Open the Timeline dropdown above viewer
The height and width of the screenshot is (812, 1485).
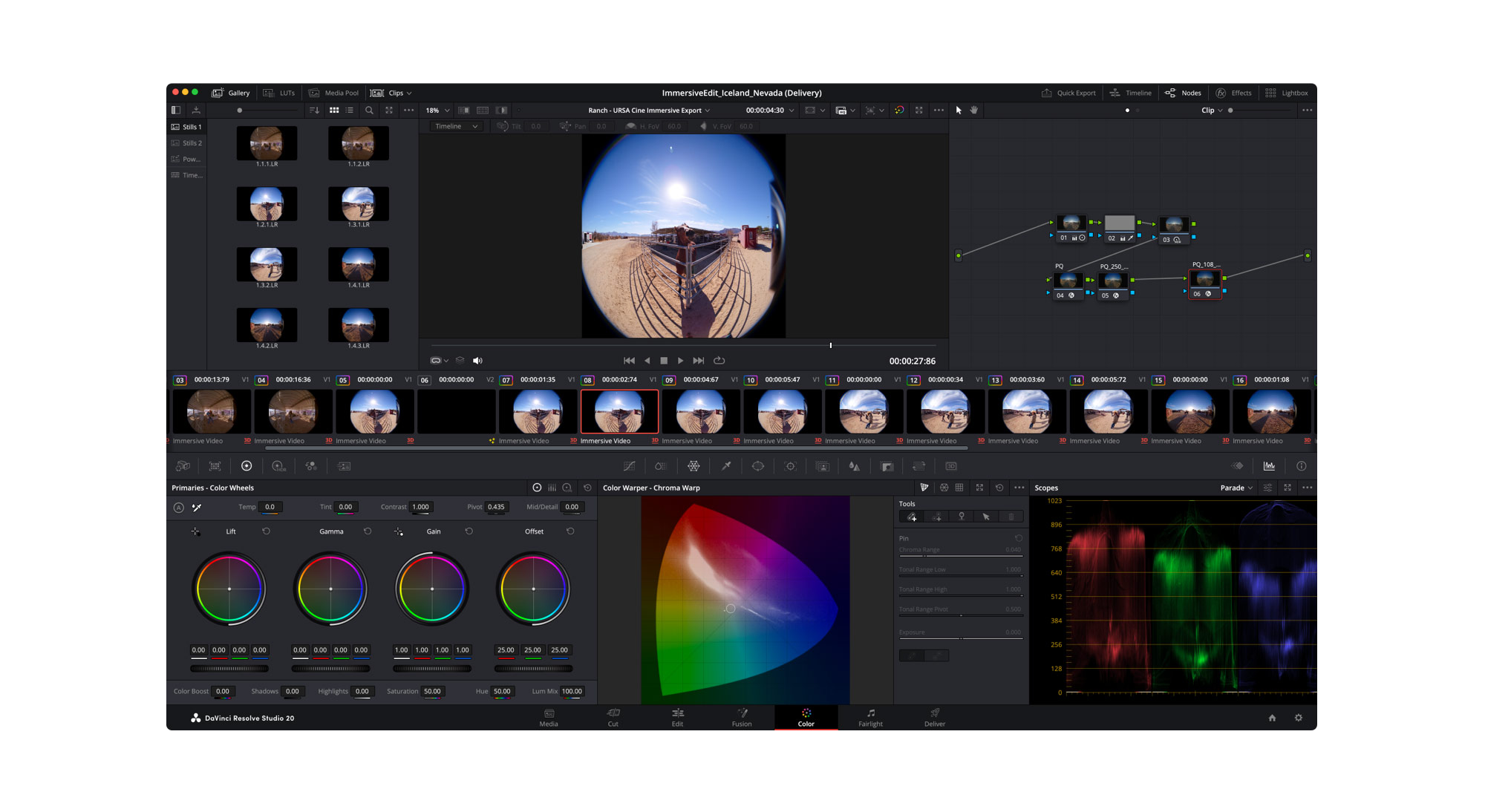pos(456,126)
